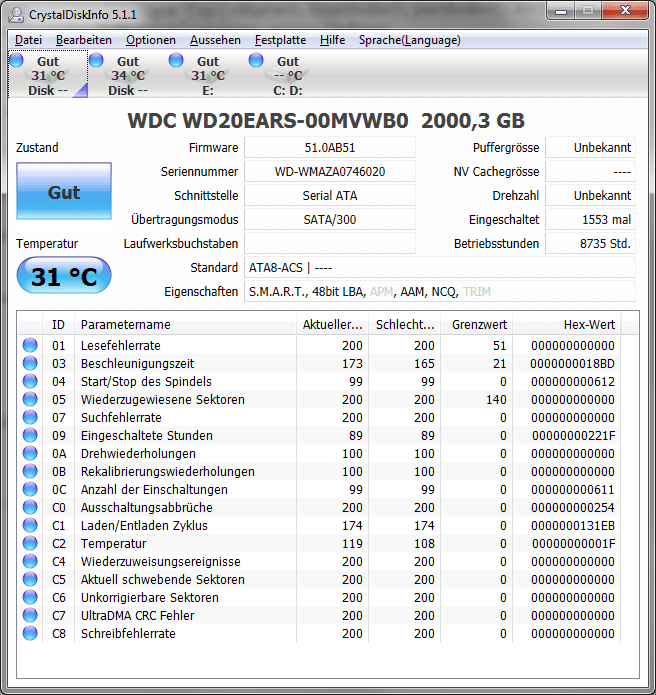The height and width of the screenshot is (695, 656).
Task: Click the blue status orb of E: drive
Action: [176, 60]
